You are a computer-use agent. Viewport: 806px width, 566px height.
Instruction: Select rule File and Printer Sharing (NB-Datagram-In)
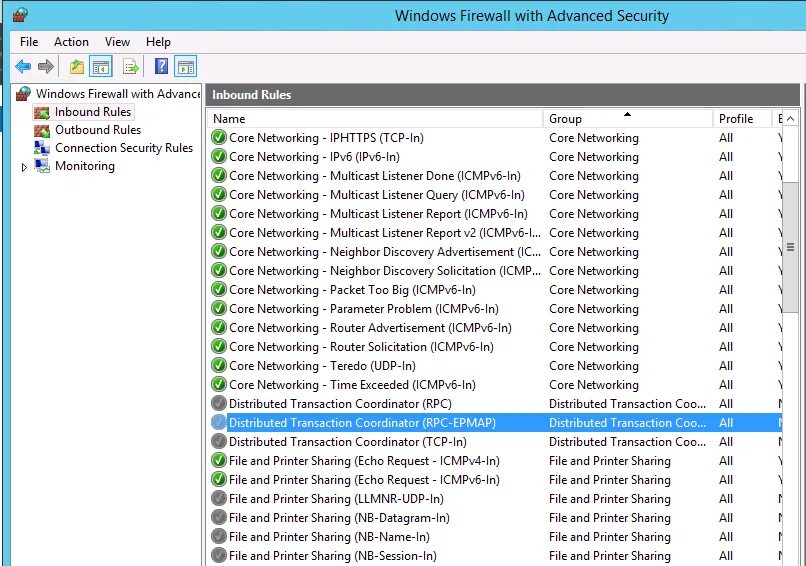(x=339, y=518)
